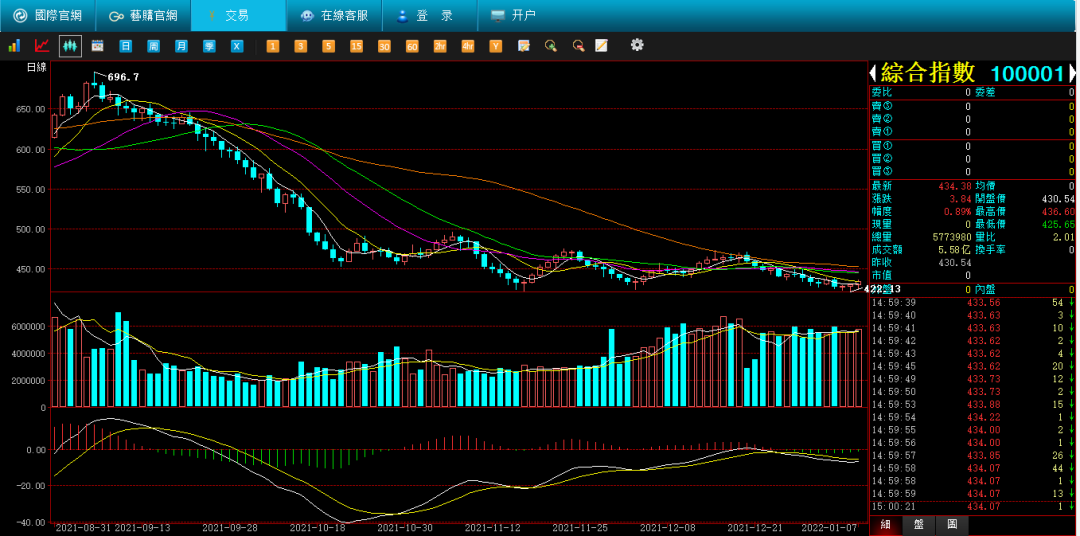Click the orange Y period button
1080x536 pixels.
tap(496, 46)
